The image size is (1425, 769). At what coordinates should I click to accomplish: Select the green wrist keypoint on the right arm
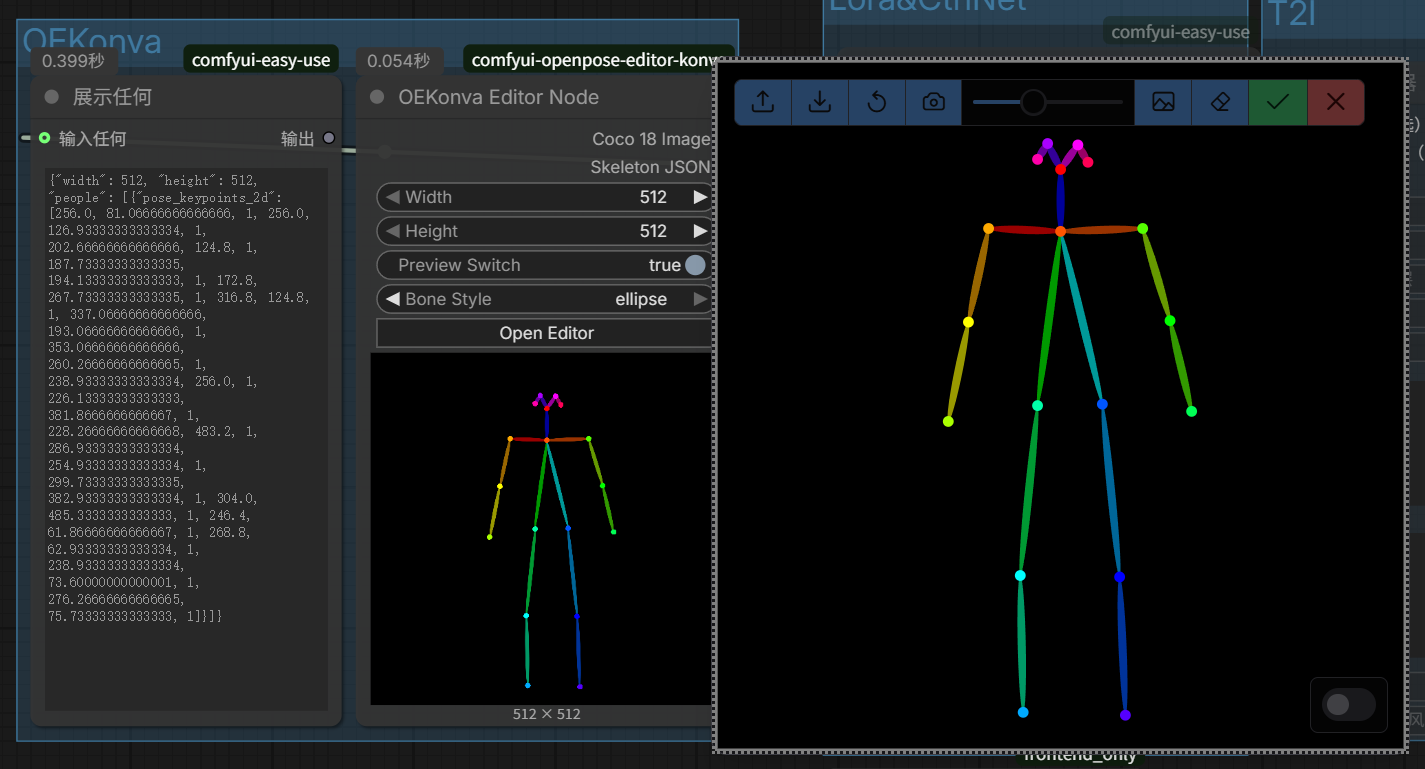(x=1191, y=411)
